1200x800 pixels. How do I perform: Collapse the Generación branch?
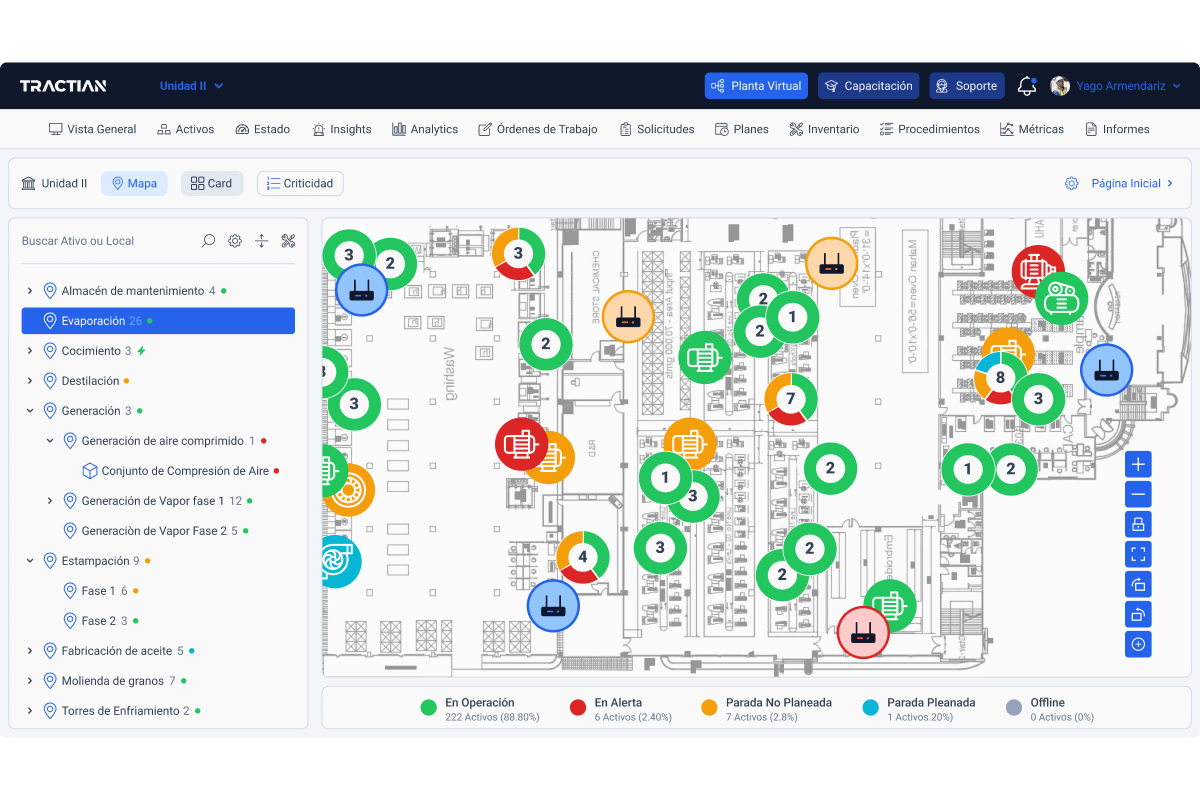coord(29,410)
